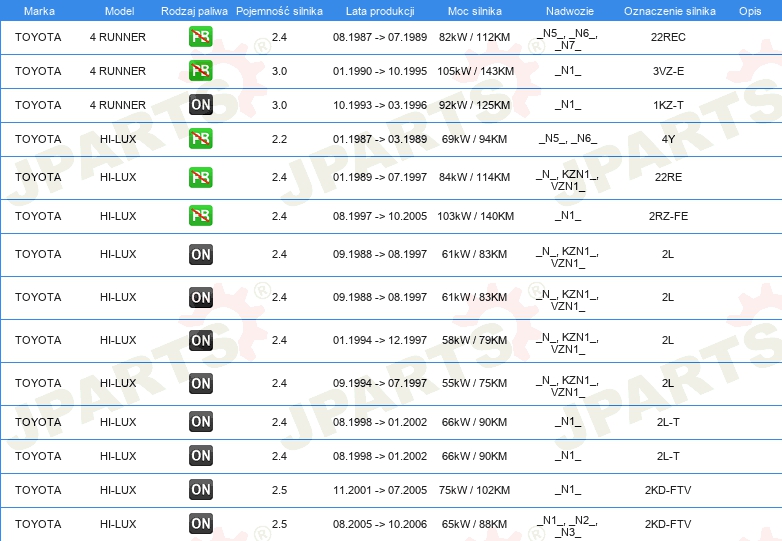The image size is (782, 541).
Task: Click the ON diesel icon in the 55kW / 75KM row
Action: 200,383
